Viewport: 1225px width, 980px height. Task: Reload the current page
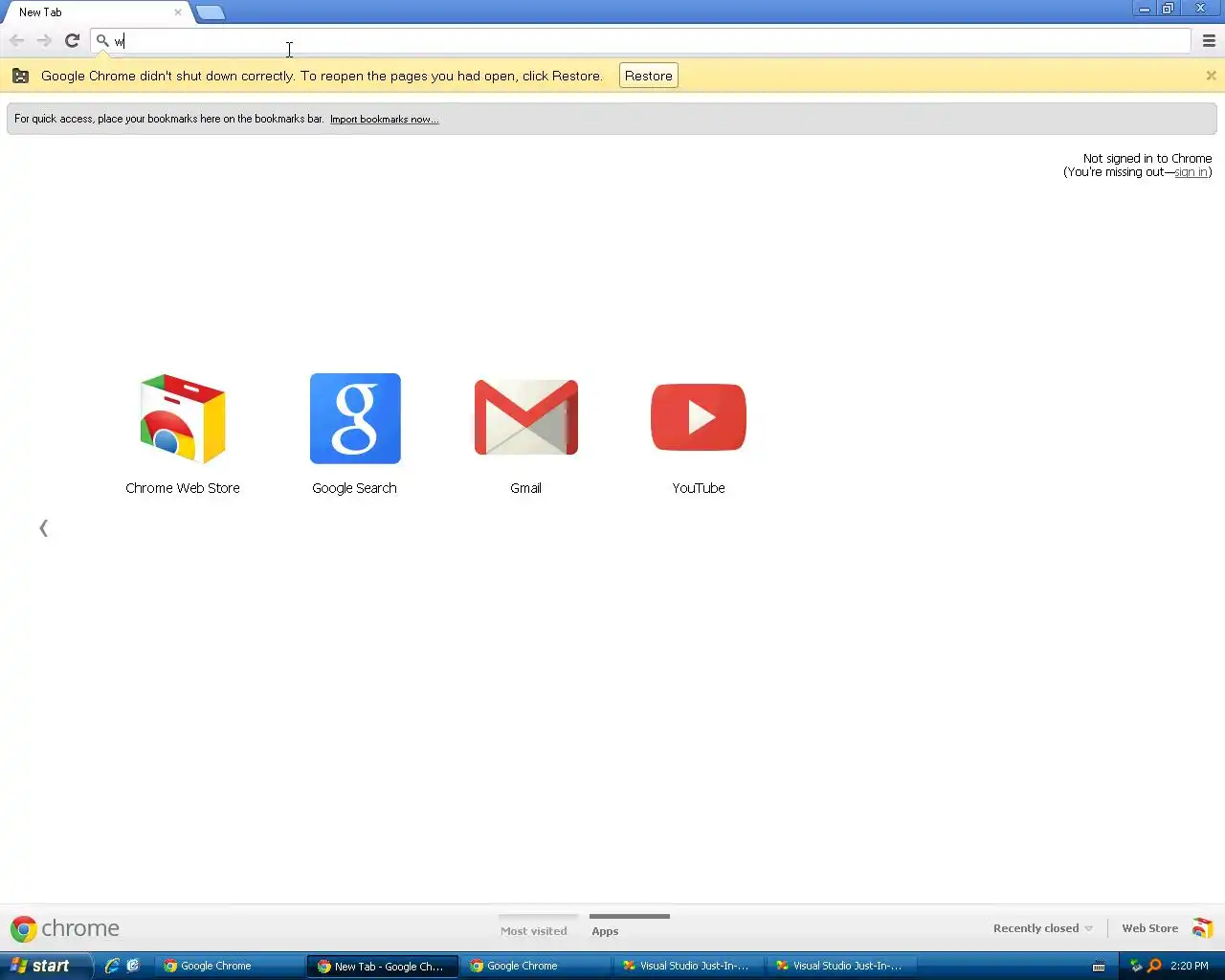(72, 40)
